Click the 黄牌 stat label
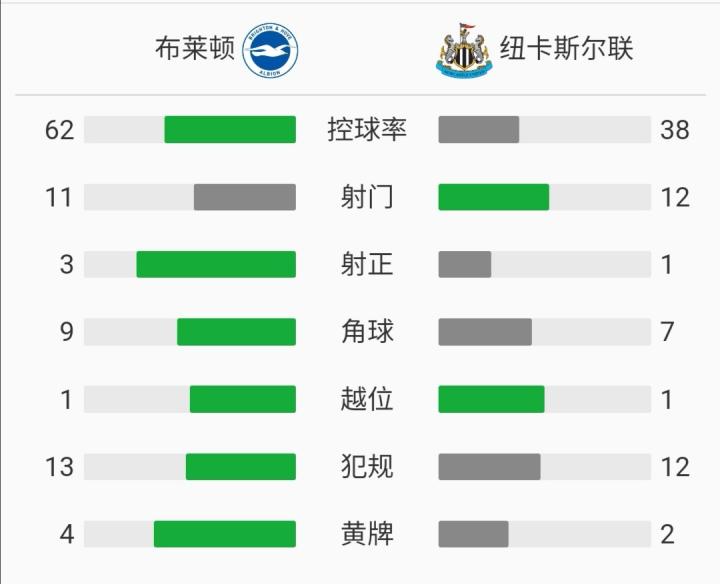This screenshot has height=584, width=720. click(367, 534)
